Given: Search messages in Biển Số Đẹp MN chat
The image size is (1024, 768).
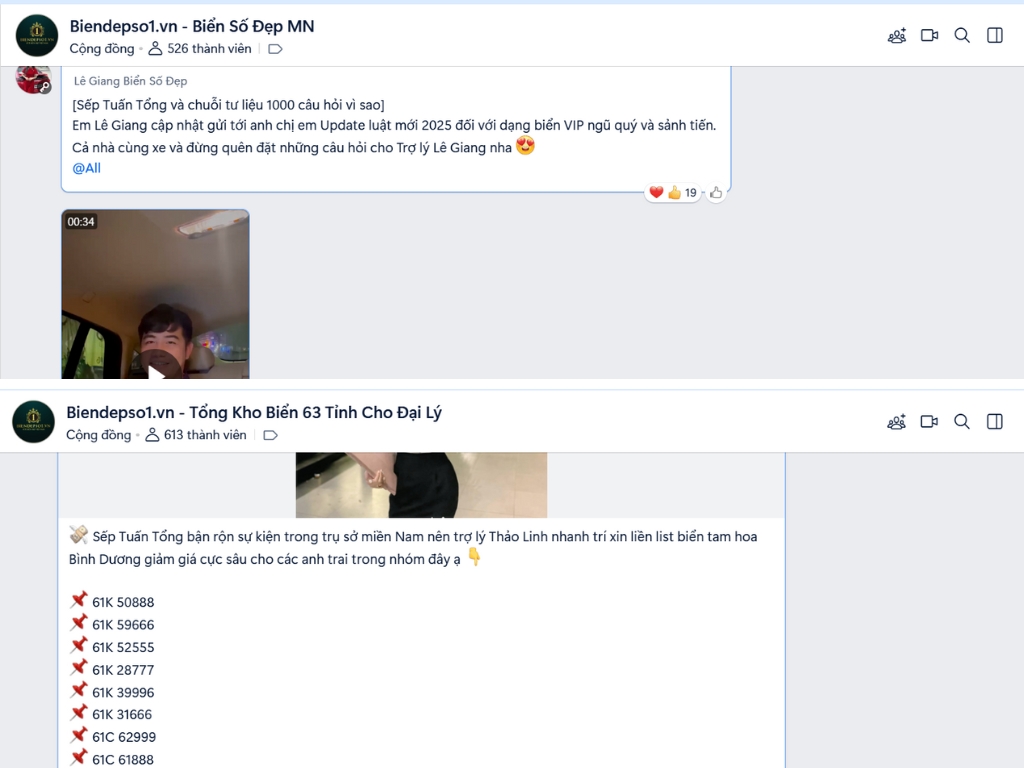Looking at the screenshot, I should click(x=962, y=35).
